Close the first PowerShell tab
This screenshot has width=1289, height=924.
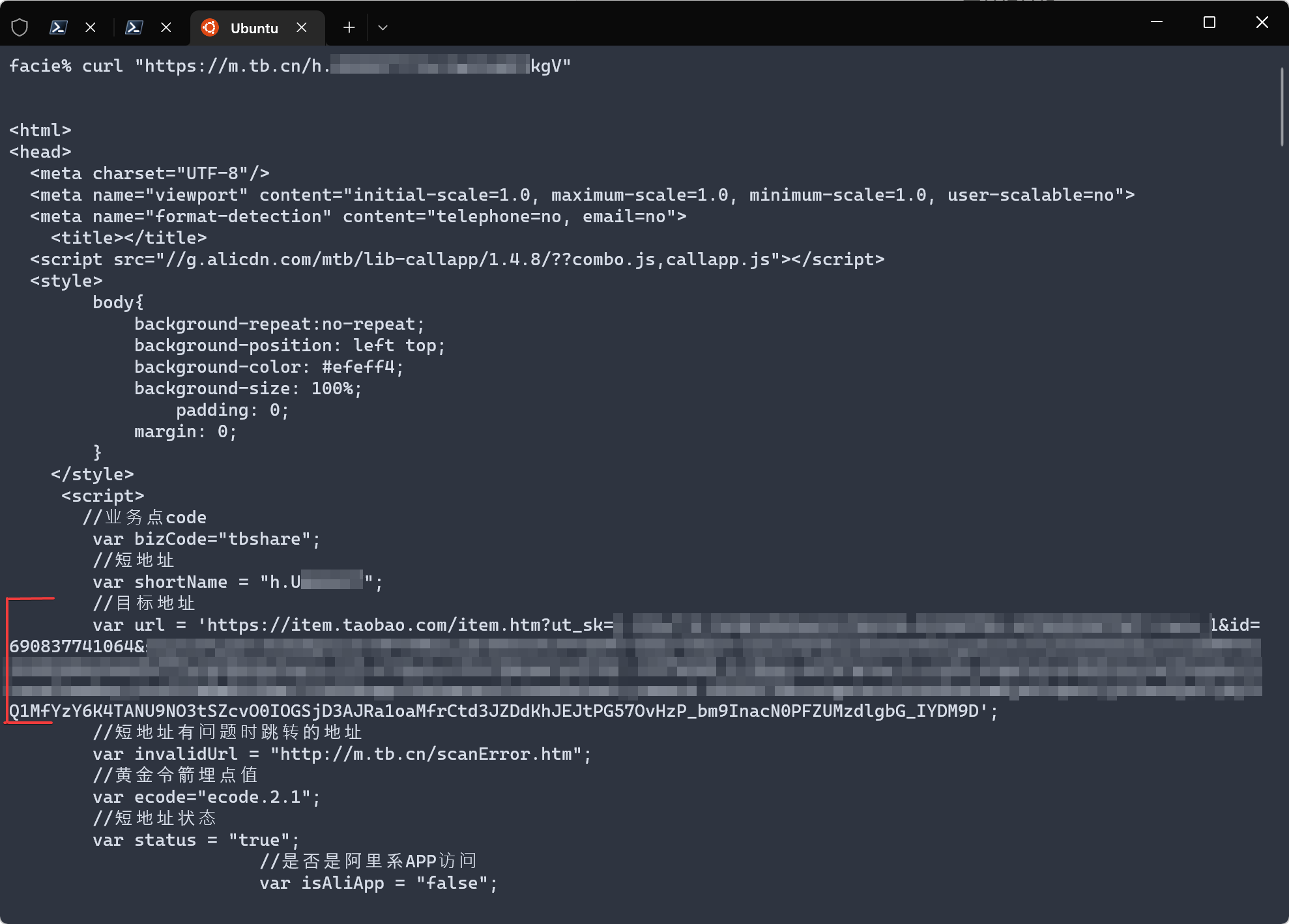tap(91, 27)
